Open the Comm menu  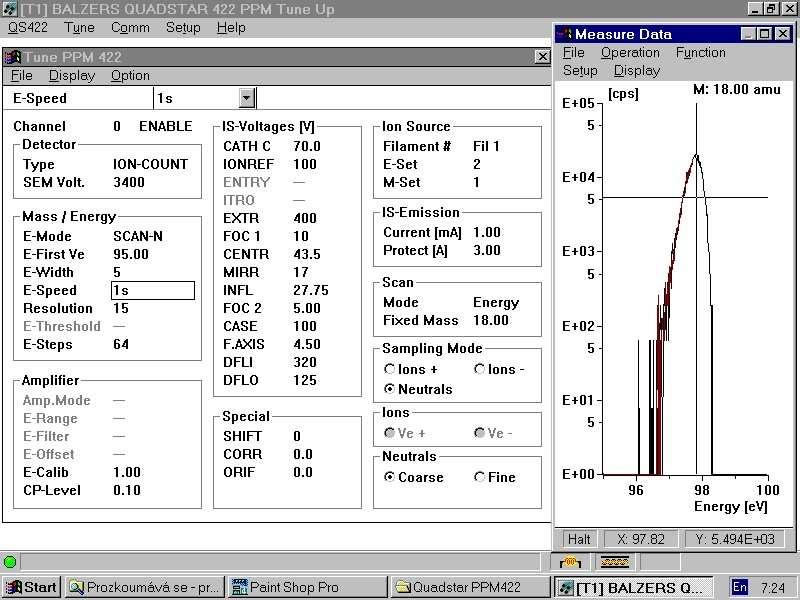point(131,28)
